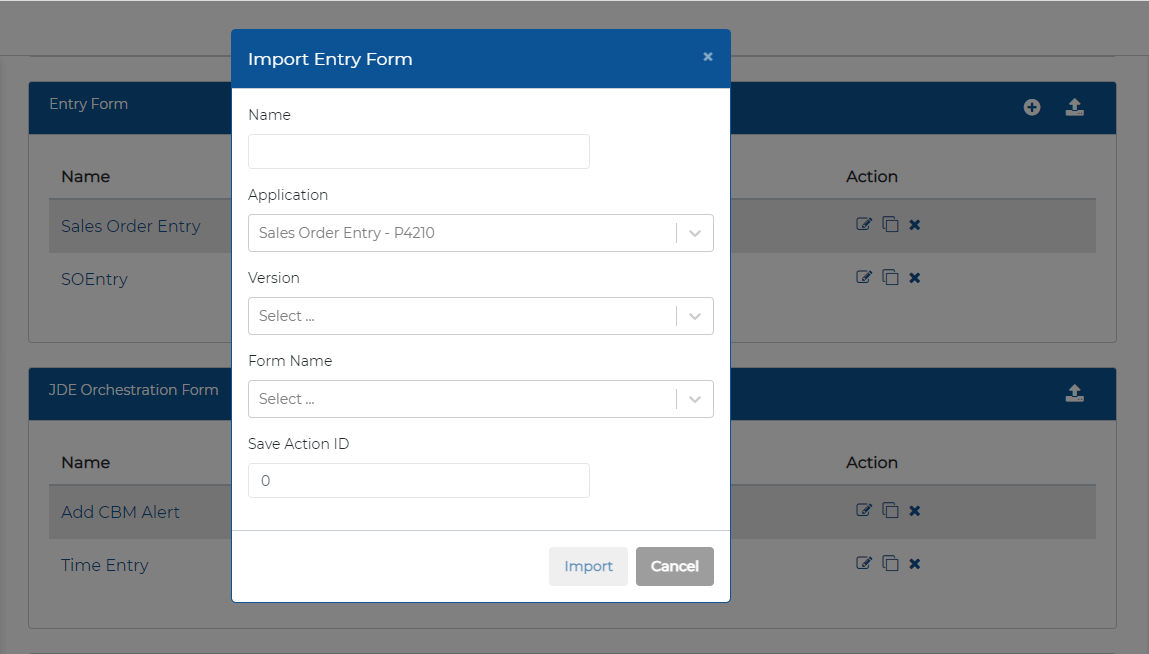The image size is (1149, 654).
Task: Copy the Add CBM Alert form
Action: [x=890, y=510]
